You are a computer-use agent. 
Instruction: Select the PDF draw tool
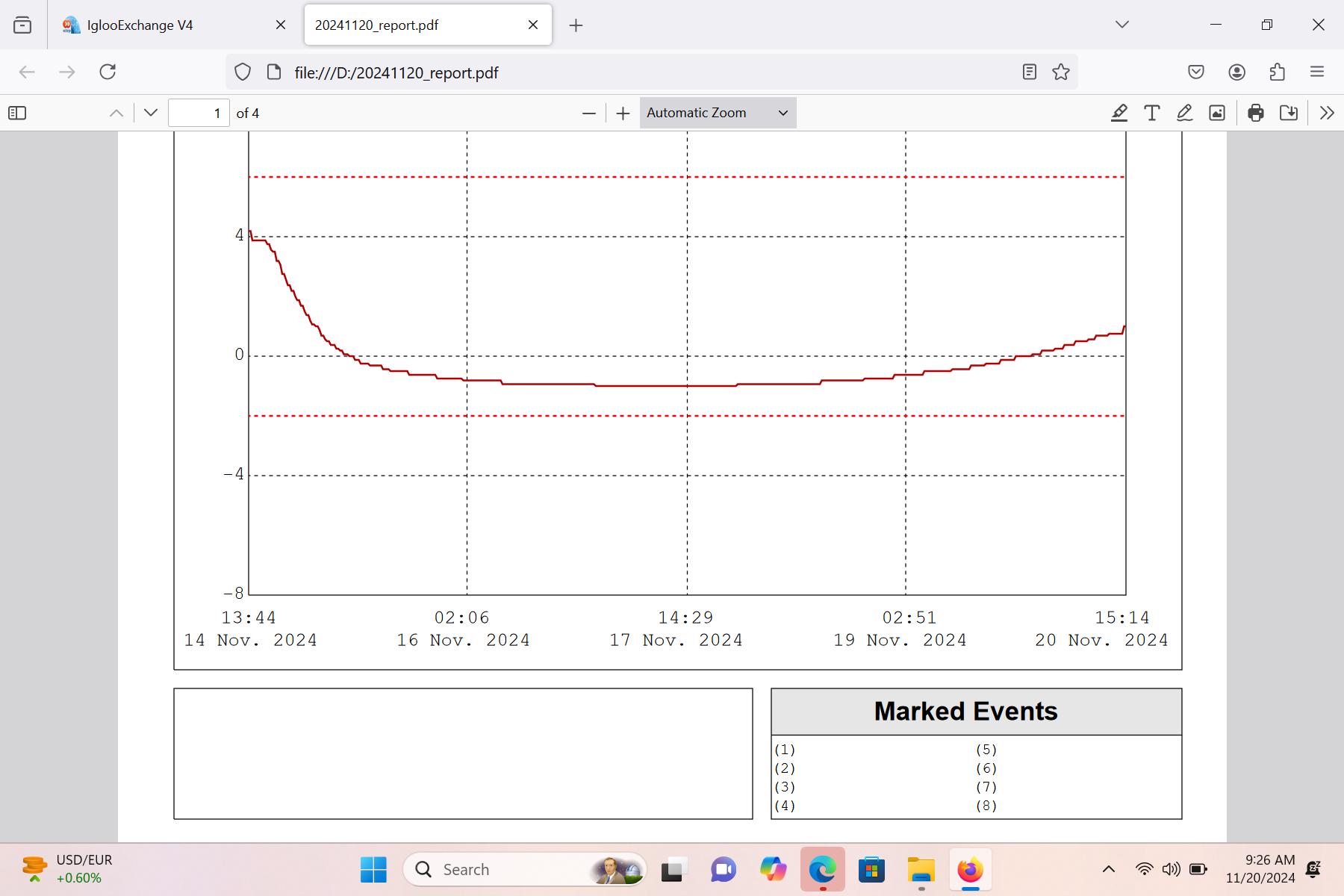[x=1185, y=113]
